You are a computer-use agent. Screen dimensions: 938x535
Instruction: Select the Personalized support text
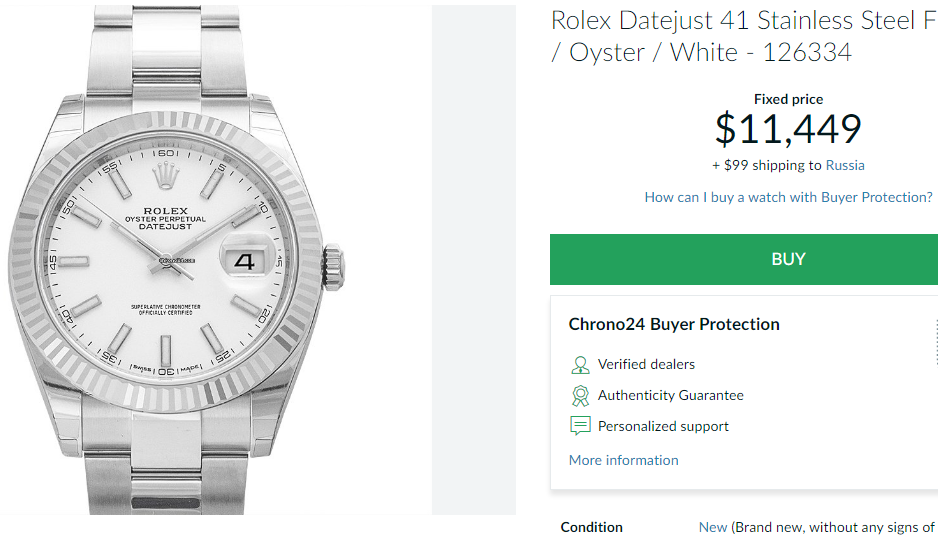pos(663,426)
